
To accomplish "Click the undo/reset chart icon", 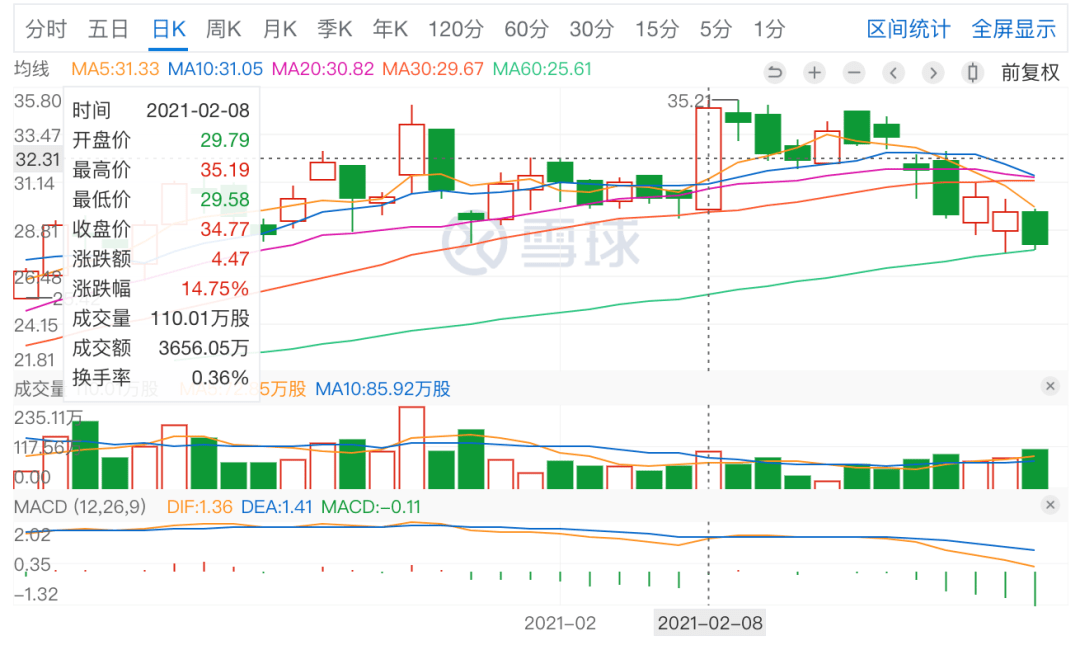I will 775,72.
